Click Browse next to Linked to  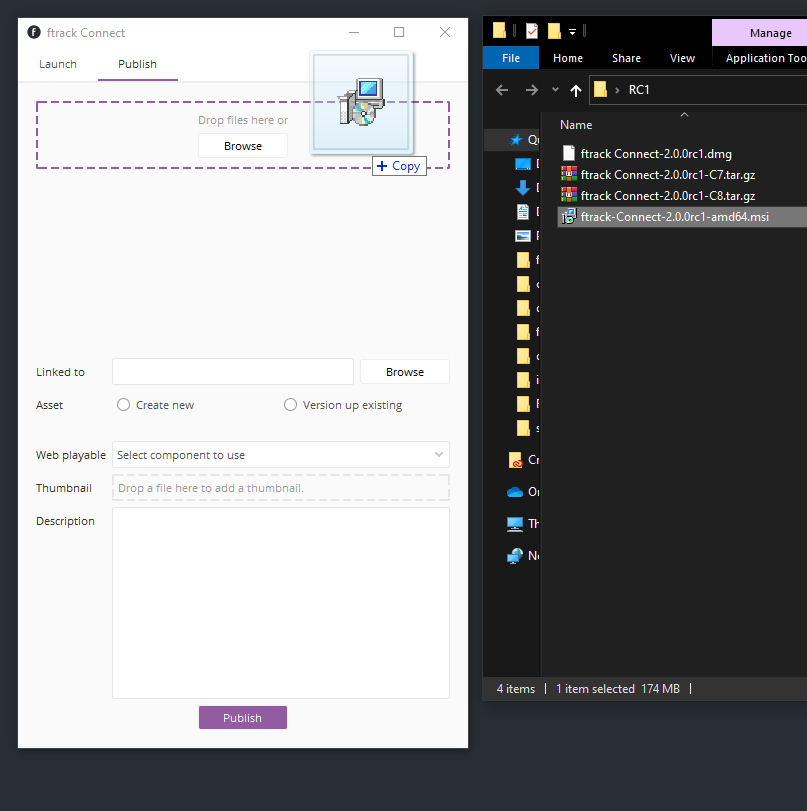(x=405, y=372)
